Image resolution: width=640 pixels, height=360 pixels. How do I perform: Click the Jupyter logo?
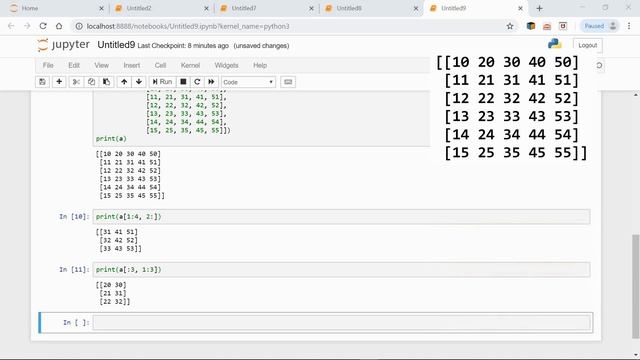click(63, 45)
